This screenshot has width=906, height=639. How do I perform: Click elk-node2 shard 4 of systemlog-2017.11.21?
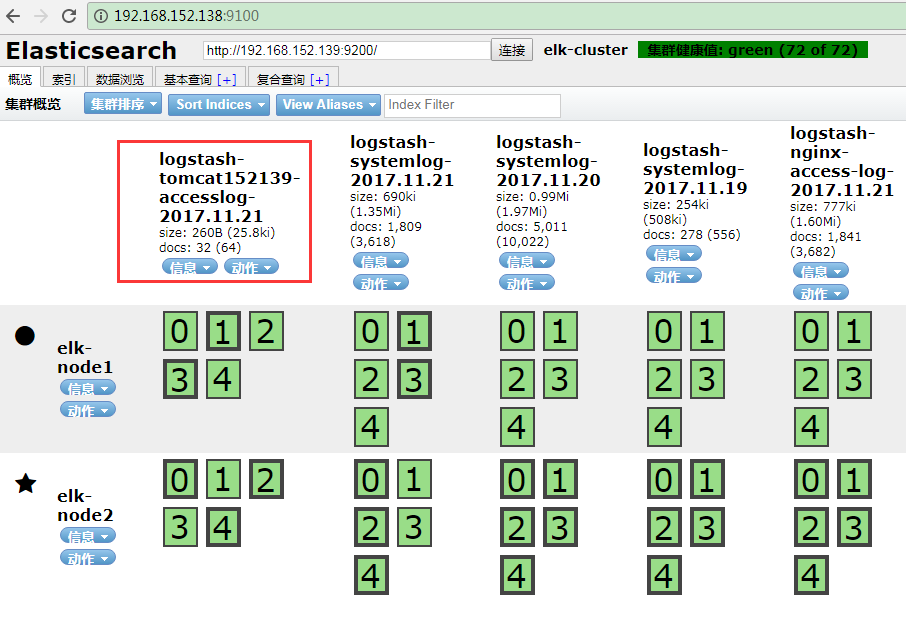pos(371,575)
